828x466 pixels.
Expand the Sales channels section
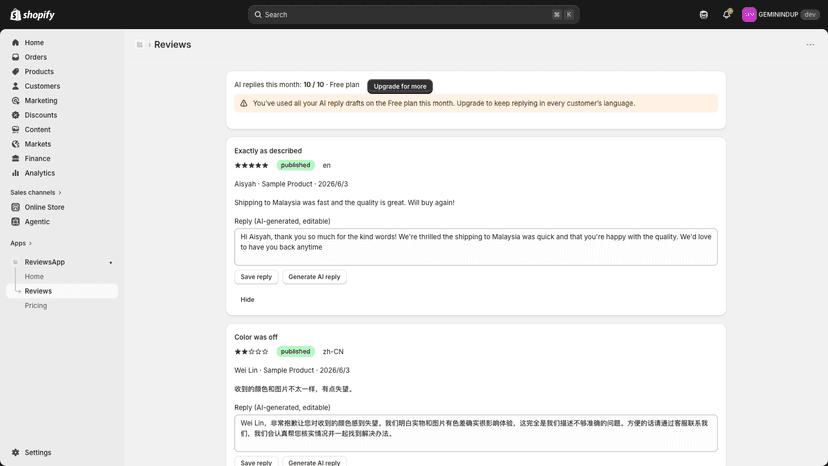(x=36, y=192)
